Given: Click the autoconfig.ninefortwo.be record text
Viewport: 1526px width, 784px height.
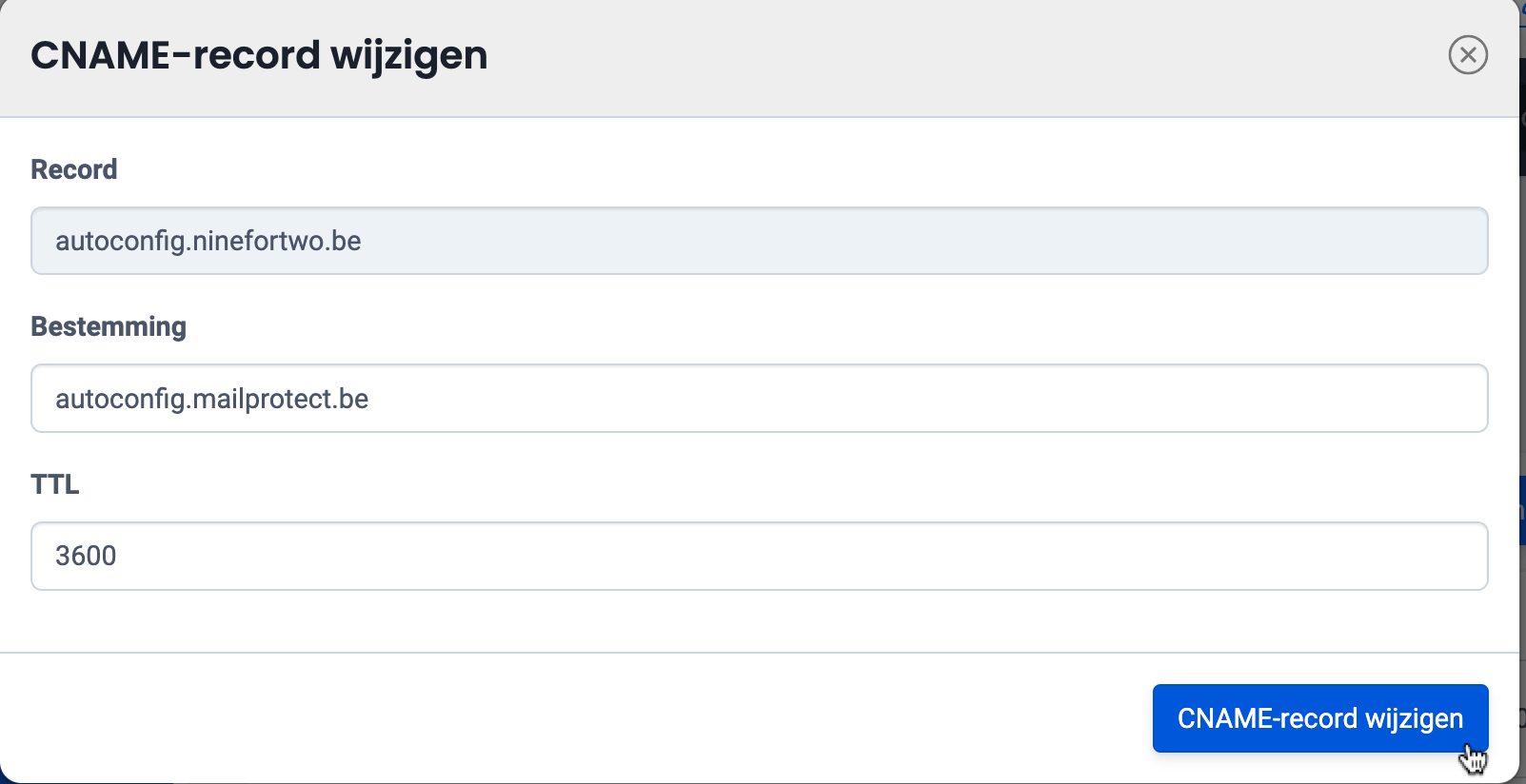Looking at the screenshot, I should 208,241.
